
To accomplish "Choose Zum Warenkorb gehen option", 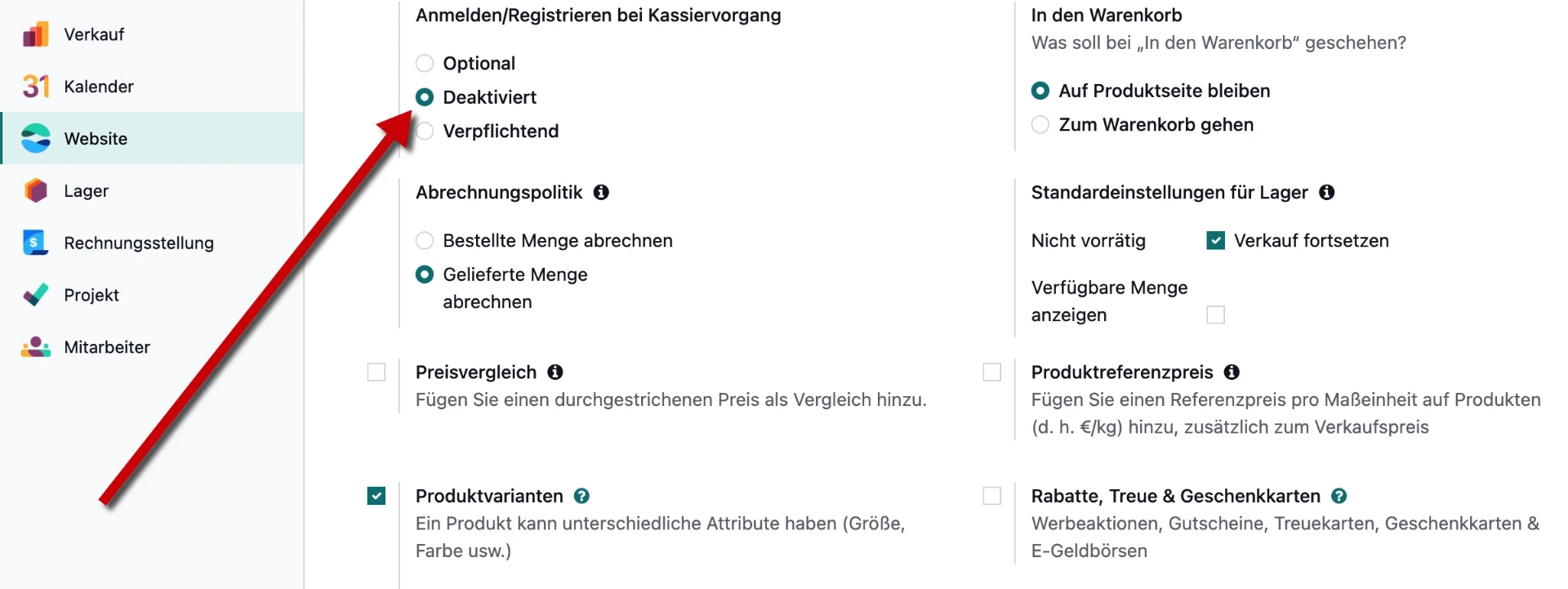I will coord(1040,125).
